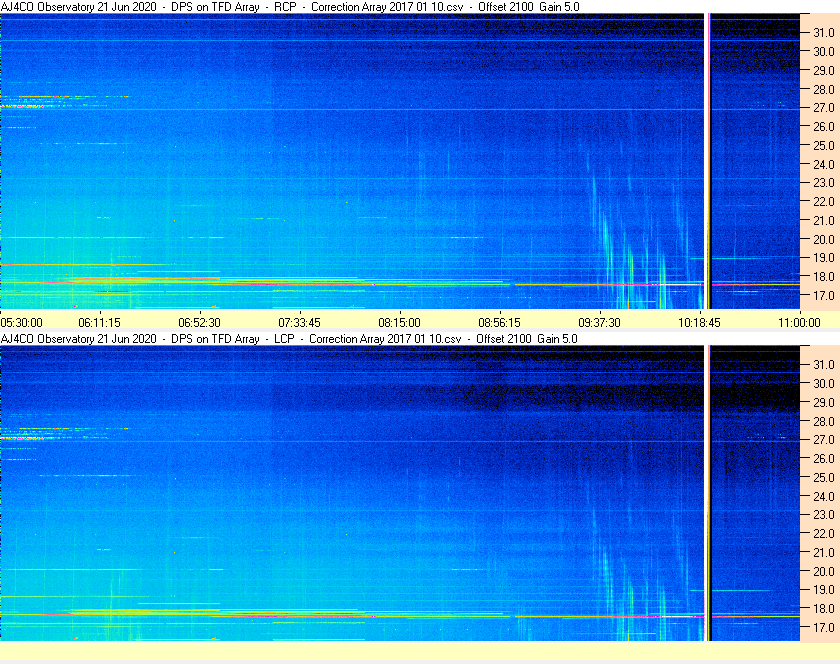Click the 19.0 frequency label on LCP axis
The height and width of the screenshot is (664, 840).
824,590
